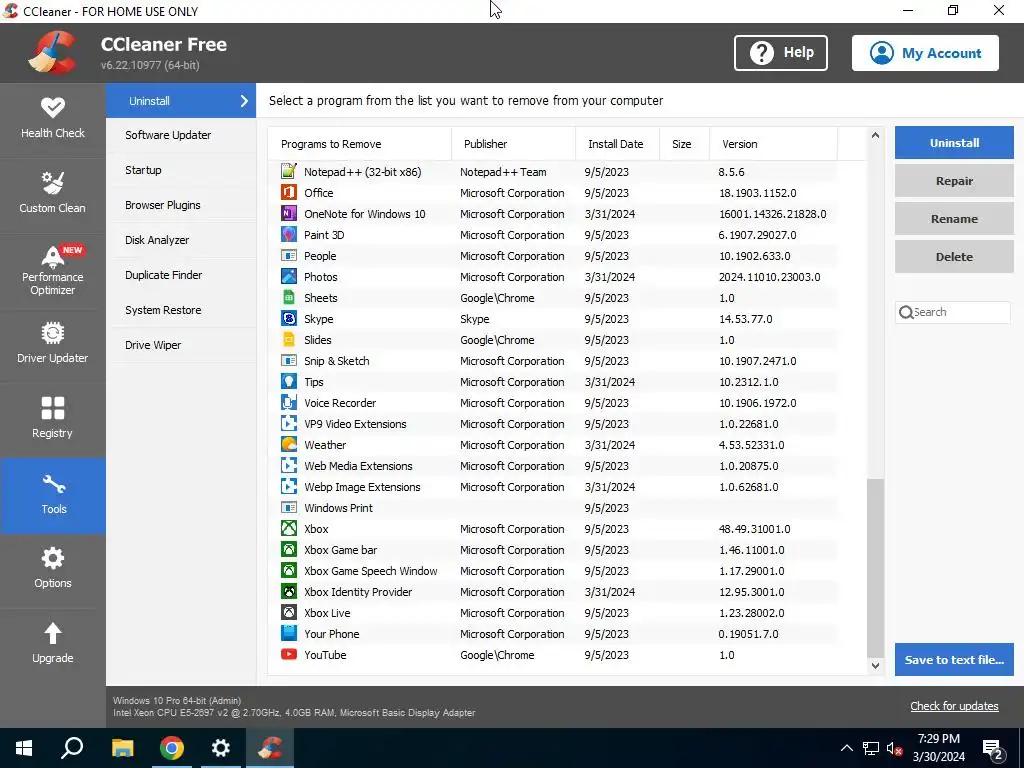Open File Explorer from taskbar
Image resolution: width=1024 pixels, height=768 pixels.
pos(122,748)
